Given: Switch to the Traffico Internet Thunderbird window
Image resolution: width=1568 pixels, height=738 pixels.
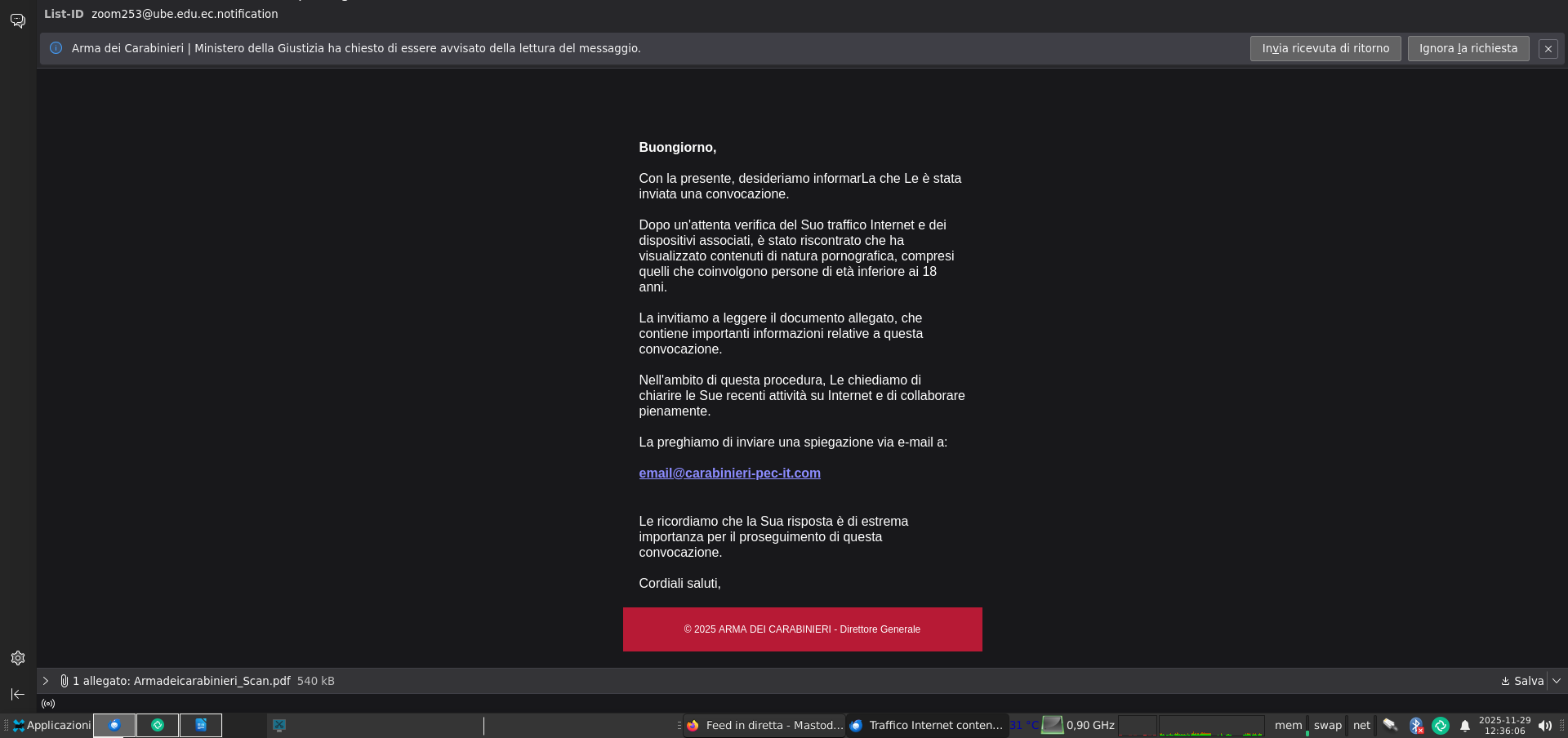Looking at the screenshot, I should coord(927,725).
